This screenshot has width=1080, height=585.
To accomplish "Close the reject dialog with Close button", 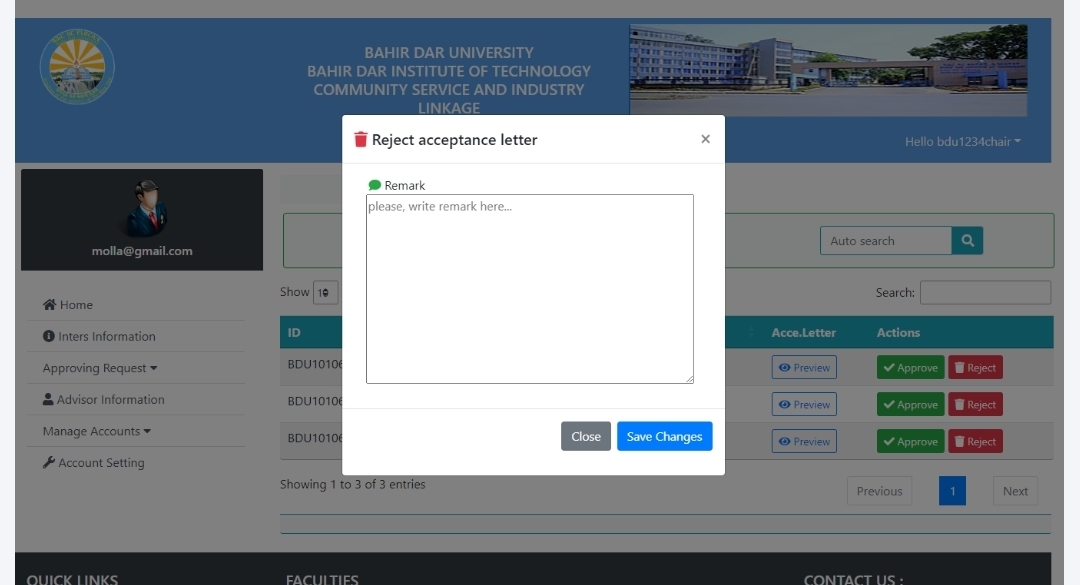I will (585, 436).
